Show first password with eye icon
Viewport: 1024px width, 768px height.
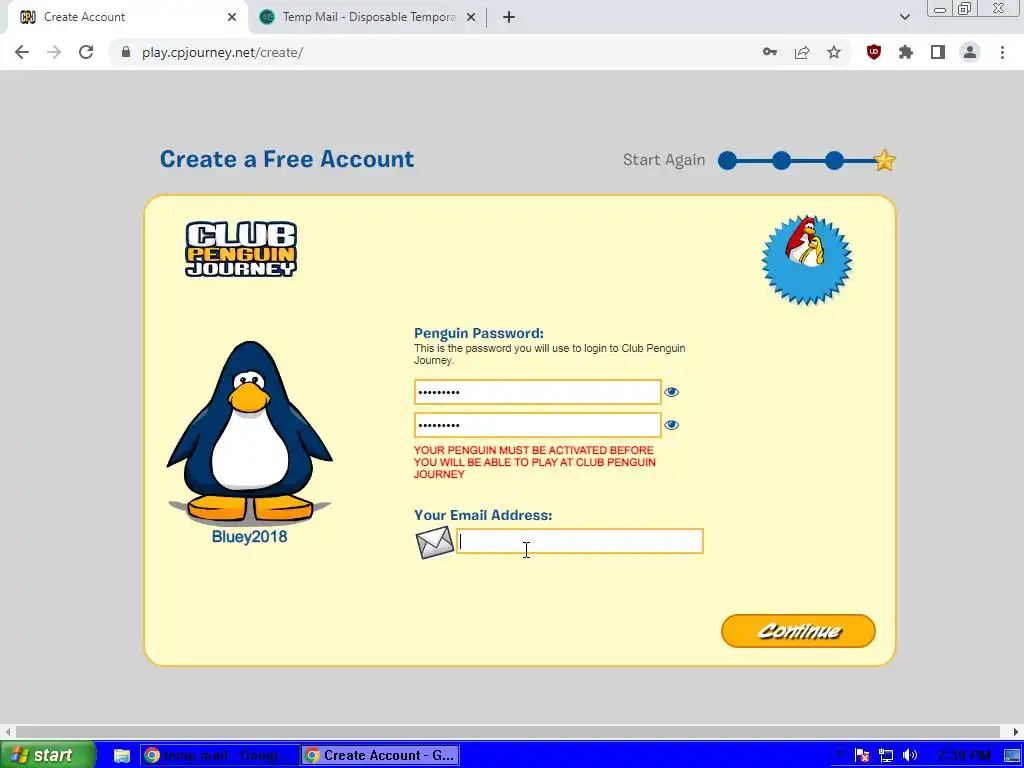tap(671, 392)
